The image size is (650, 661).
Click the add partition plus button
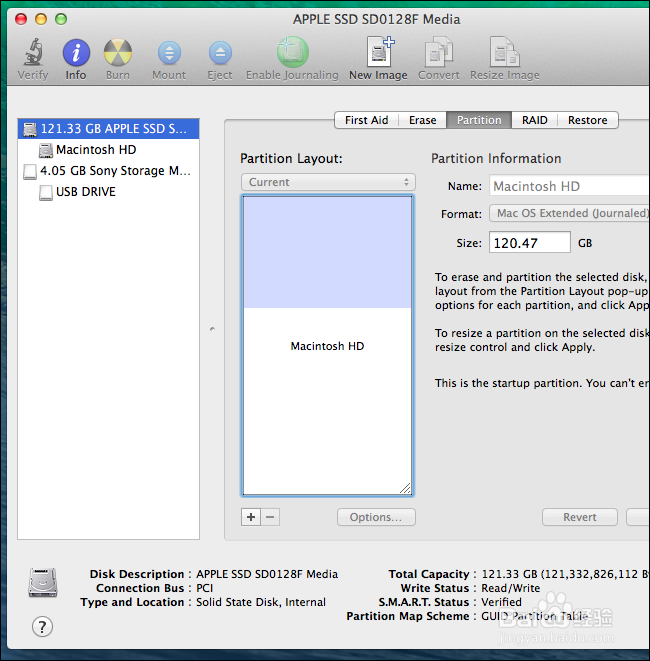[x=251, y=517]
